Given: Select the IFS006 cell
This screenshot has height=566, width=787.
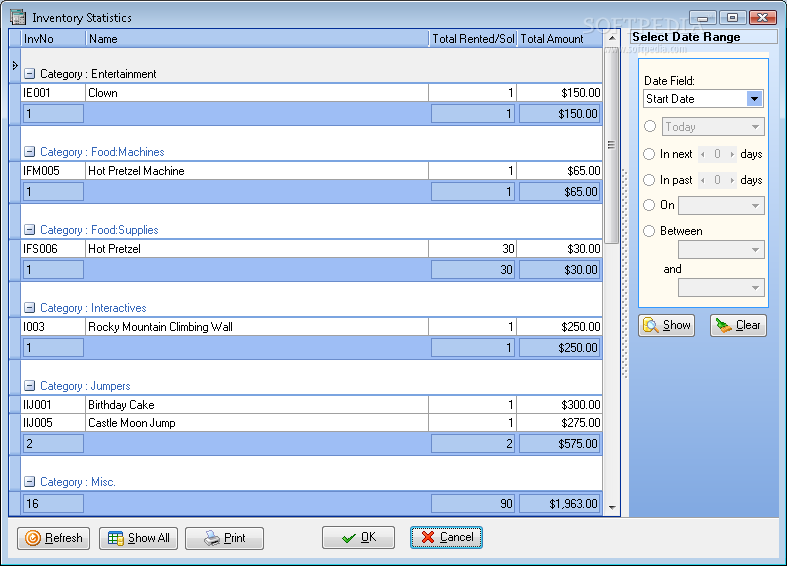Looking at the screenshot, I should (x=53, y=249).
